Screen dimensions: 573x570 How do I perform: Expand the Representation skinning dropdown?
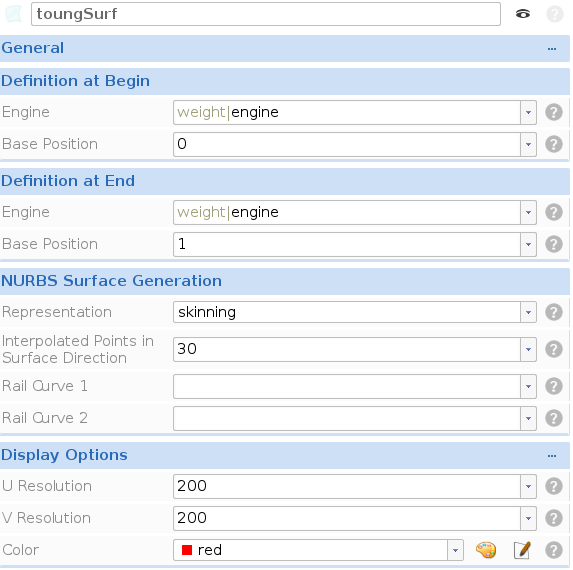tap(528, 312)
